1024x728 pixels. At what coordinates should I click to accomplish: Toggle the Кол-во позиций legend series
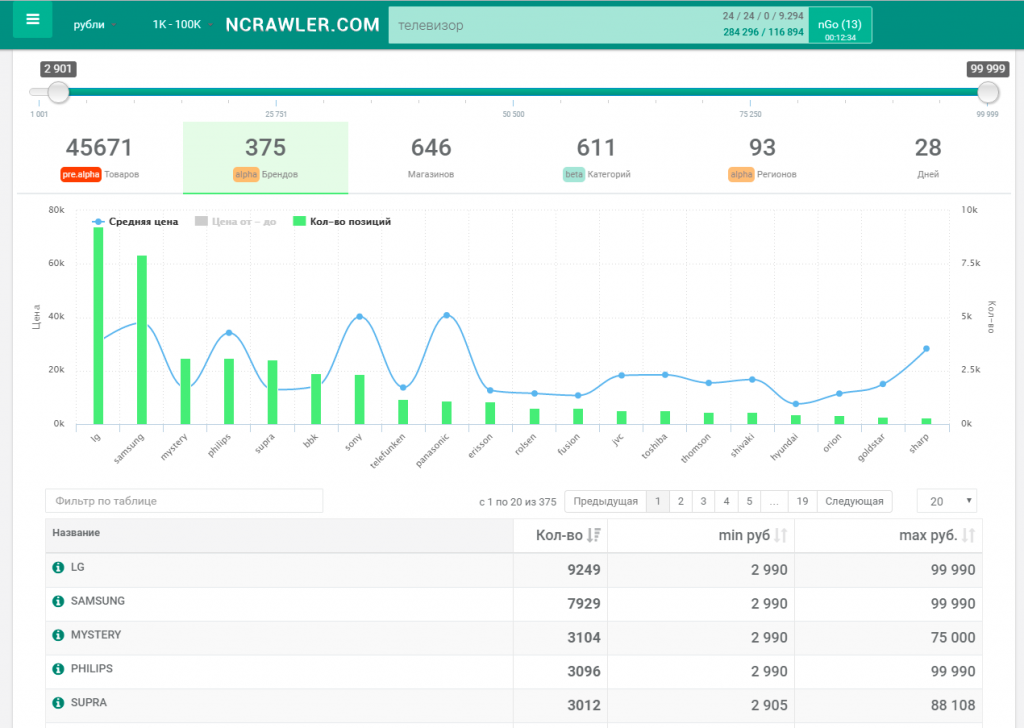point(342,221)
